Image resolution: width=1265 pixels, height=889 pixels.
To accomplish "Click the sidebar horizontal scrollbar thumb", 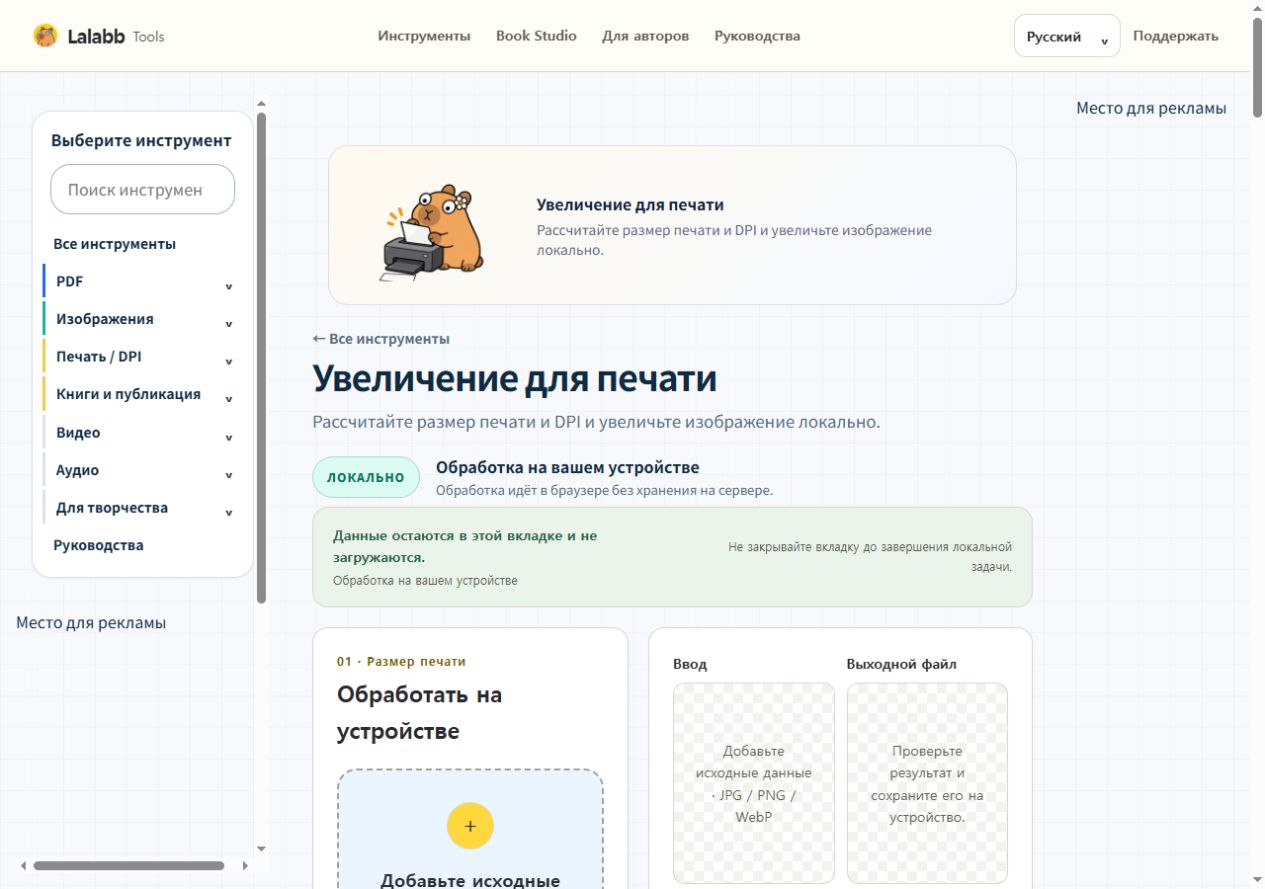I will 129,865.
